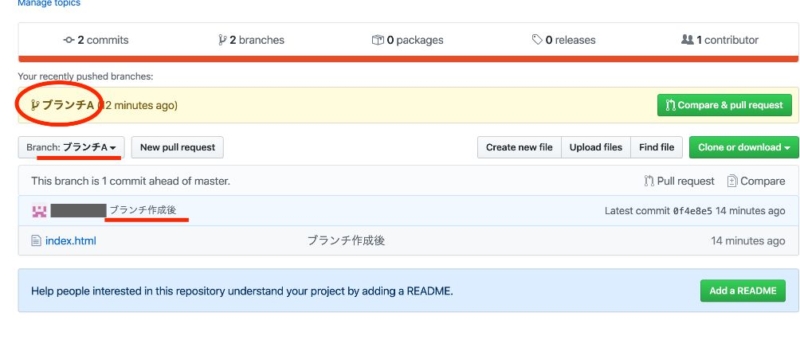View the 2 branches list
800x363 pixels.
point(251,40)
